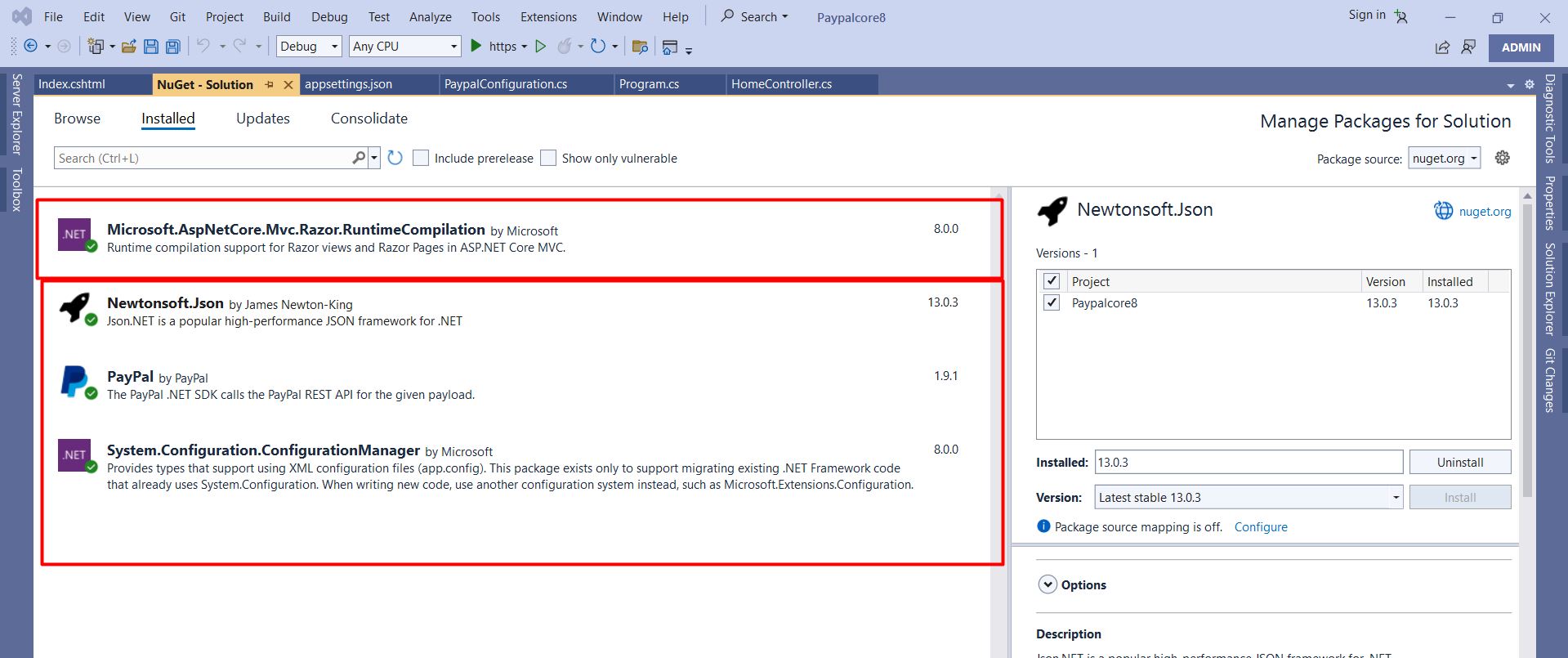The width and height of the screenshot is (1568, 658).
Task: Open the Solution Explorer side panel tab
Action: (1549, 289)
